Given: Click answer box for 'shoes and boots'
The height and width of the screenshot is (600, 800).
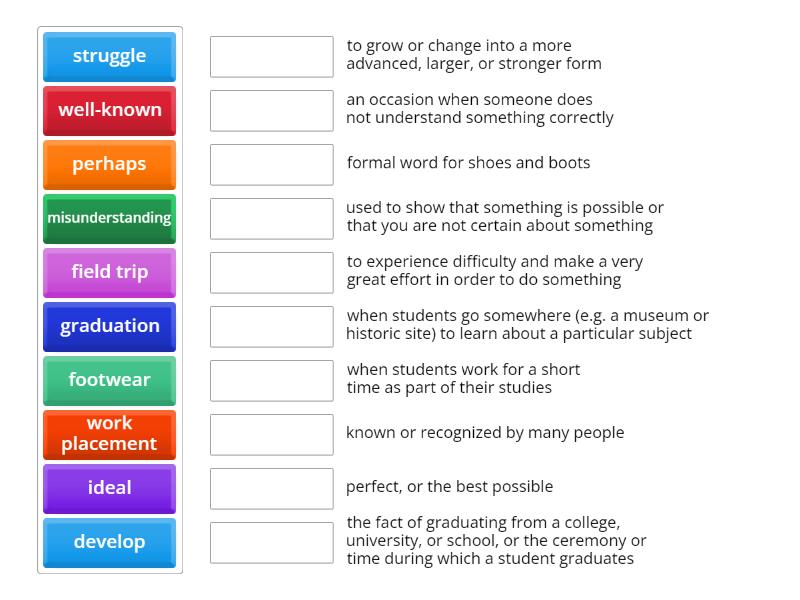Looking at the screenshot, I should pyautogui.click(x=271, y=165).
